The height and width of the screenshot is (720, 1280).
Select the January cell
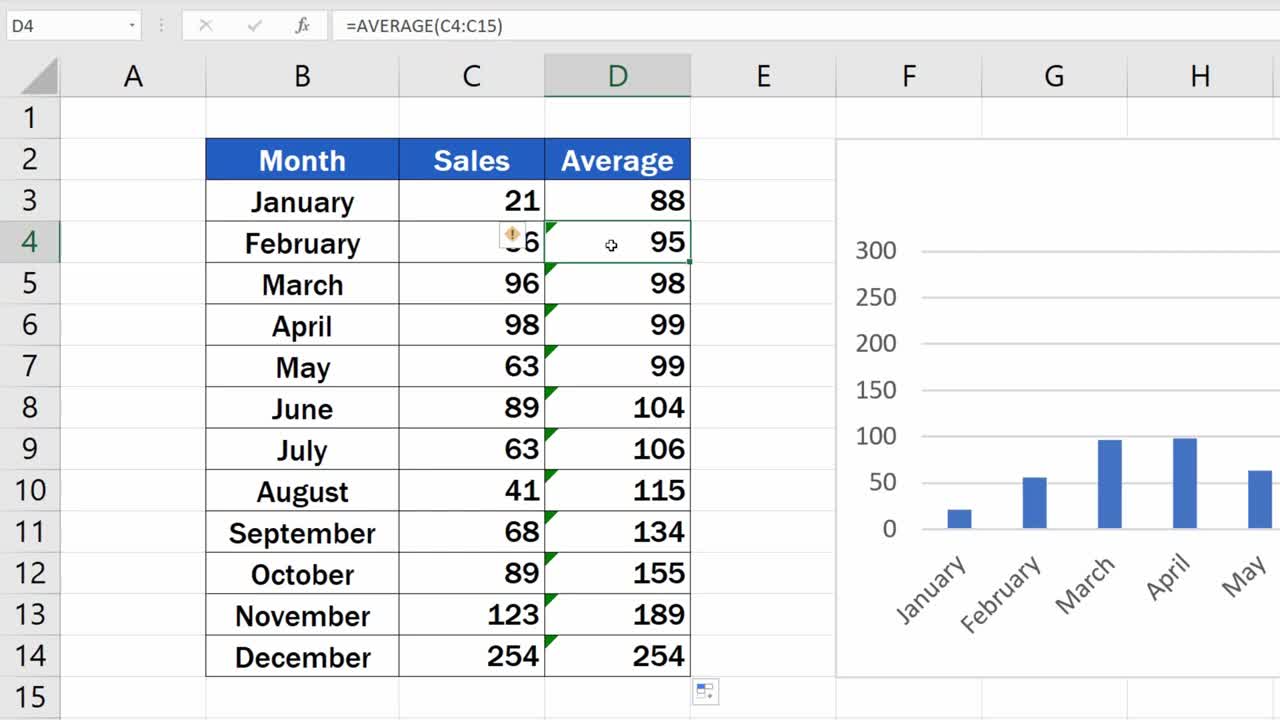(x=302, y=201)
